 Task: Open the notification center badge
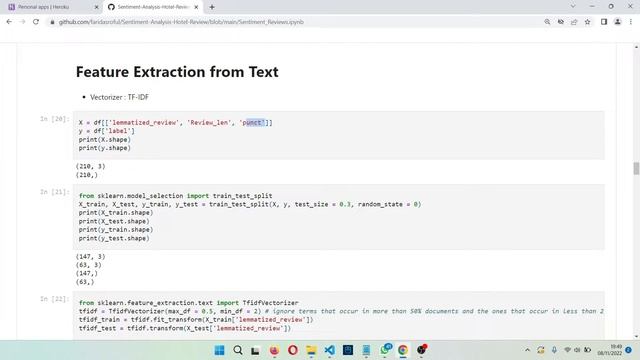coord(629,350)
